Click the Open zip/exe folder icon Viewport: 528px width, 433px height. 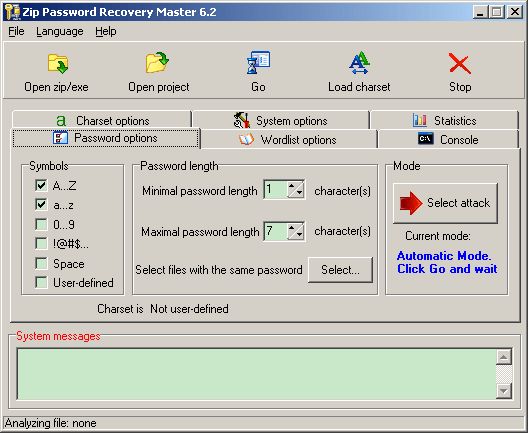coord(58,63)
